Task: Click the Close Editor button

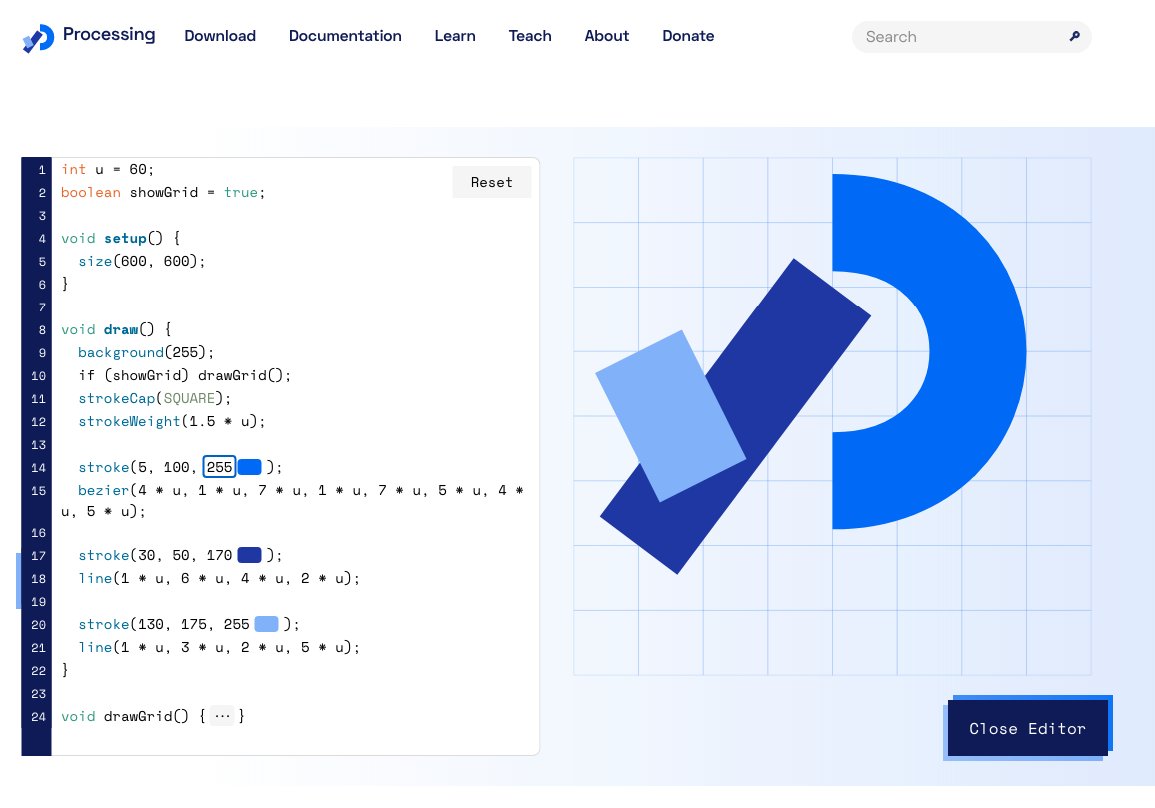Action: [1028, 729]
